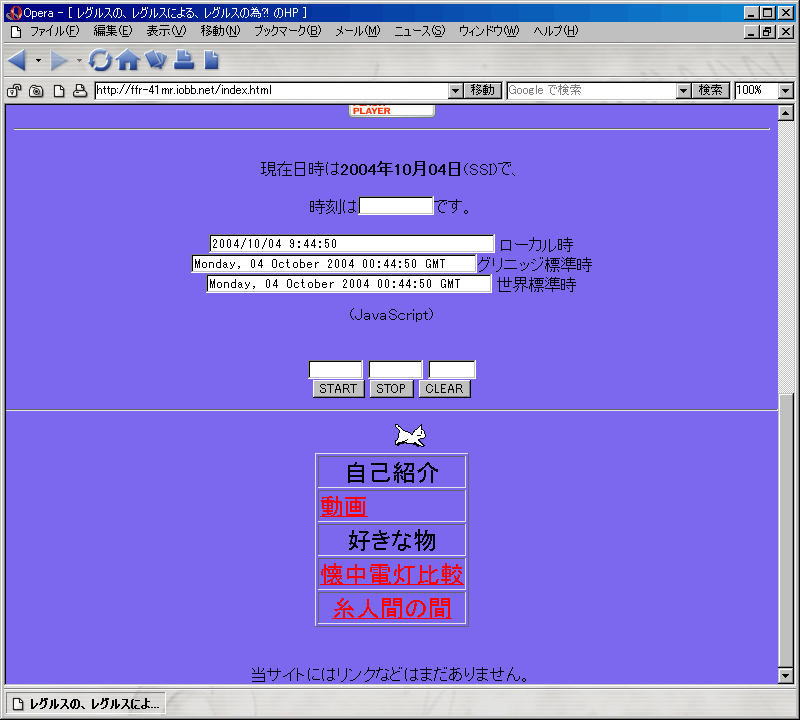Expand the address bar dropdown

click(x=456, y=91)
